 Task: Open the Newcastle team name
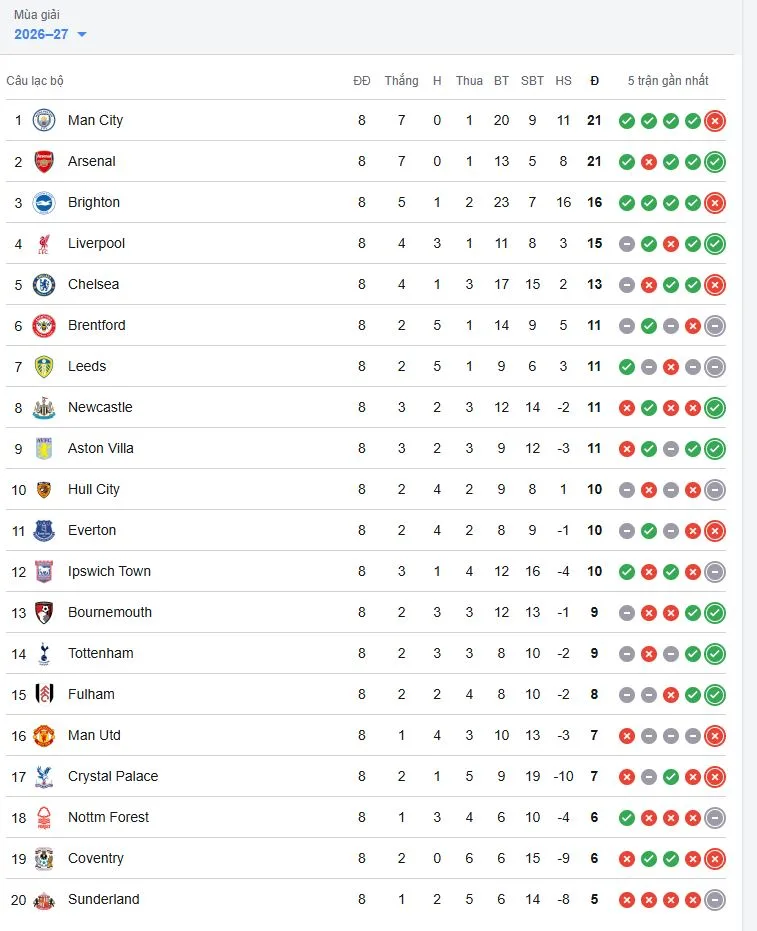(x=100, y=407)
